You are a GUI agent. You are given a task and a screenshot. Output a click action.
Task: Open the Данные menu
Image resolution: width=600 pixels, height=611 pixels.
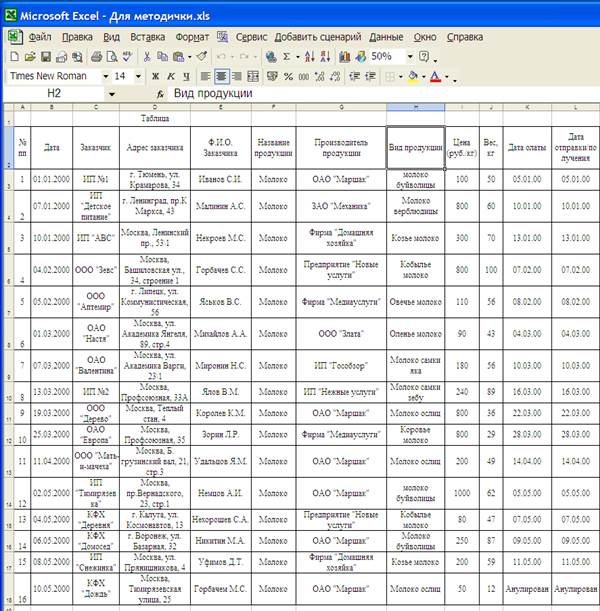[386, 37]
